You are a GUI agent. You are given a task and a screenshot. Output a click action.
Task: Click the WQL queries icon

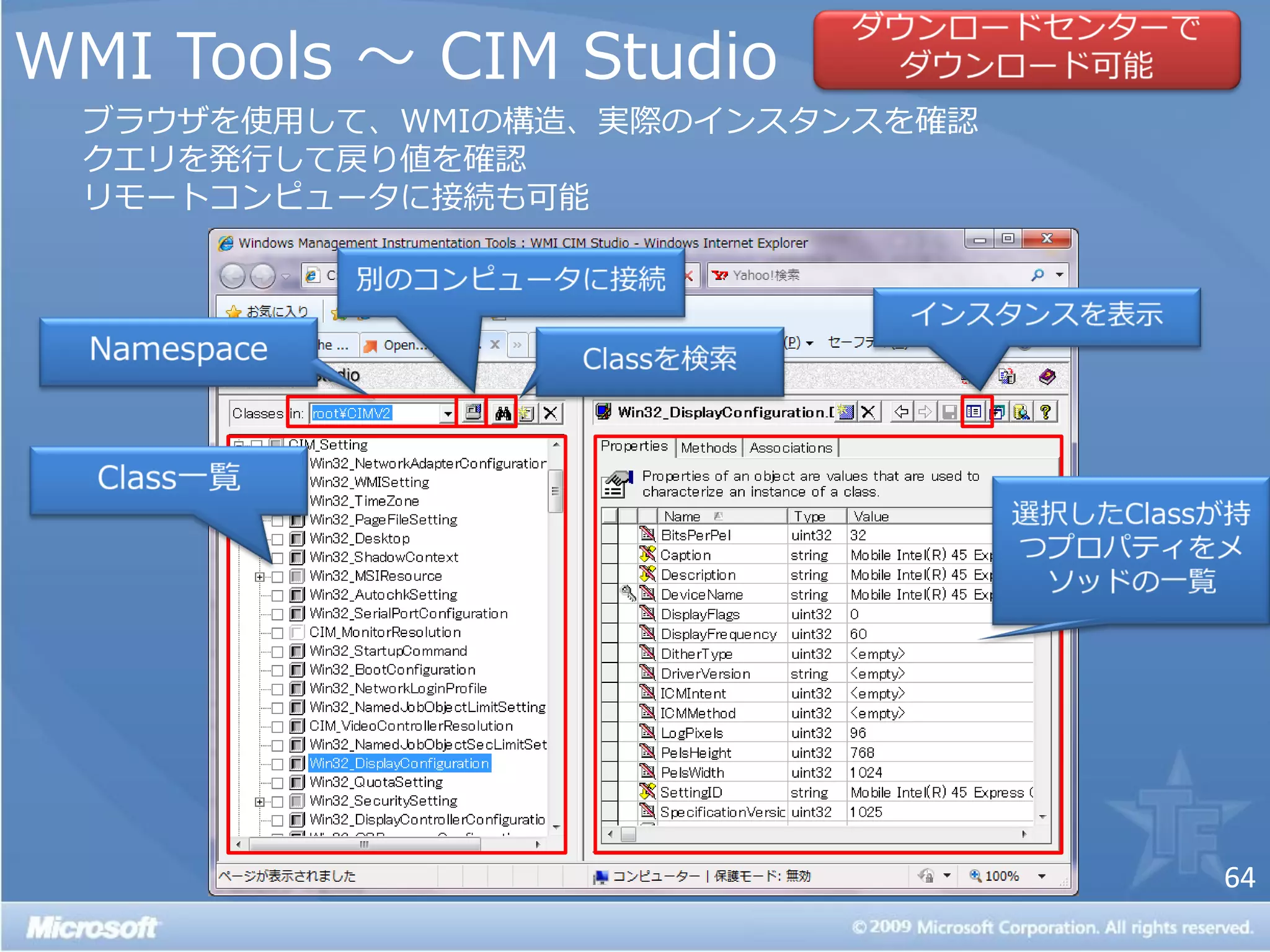[x=1021, y=412]
